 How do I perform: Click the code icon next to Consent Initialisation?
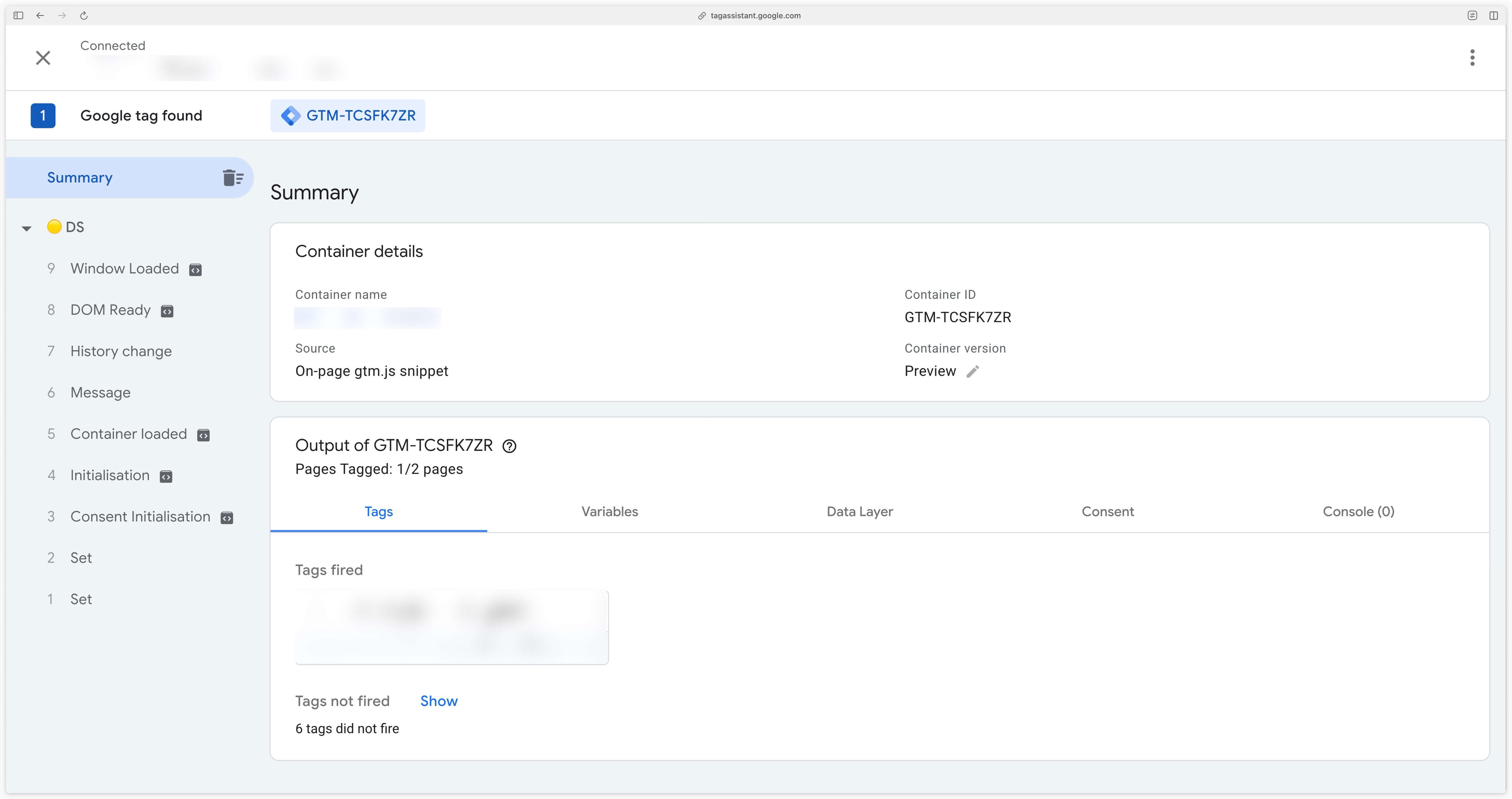[227, 518]
